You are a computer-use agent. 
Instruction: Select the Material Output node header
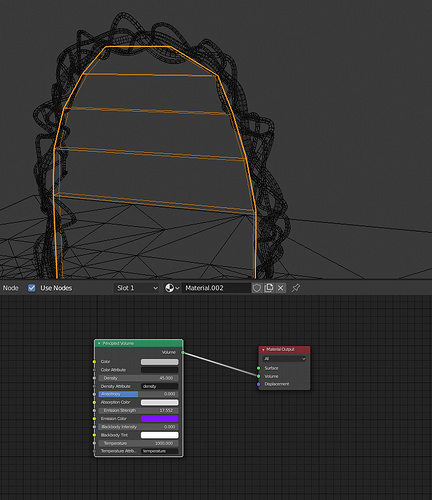point(284,350)
